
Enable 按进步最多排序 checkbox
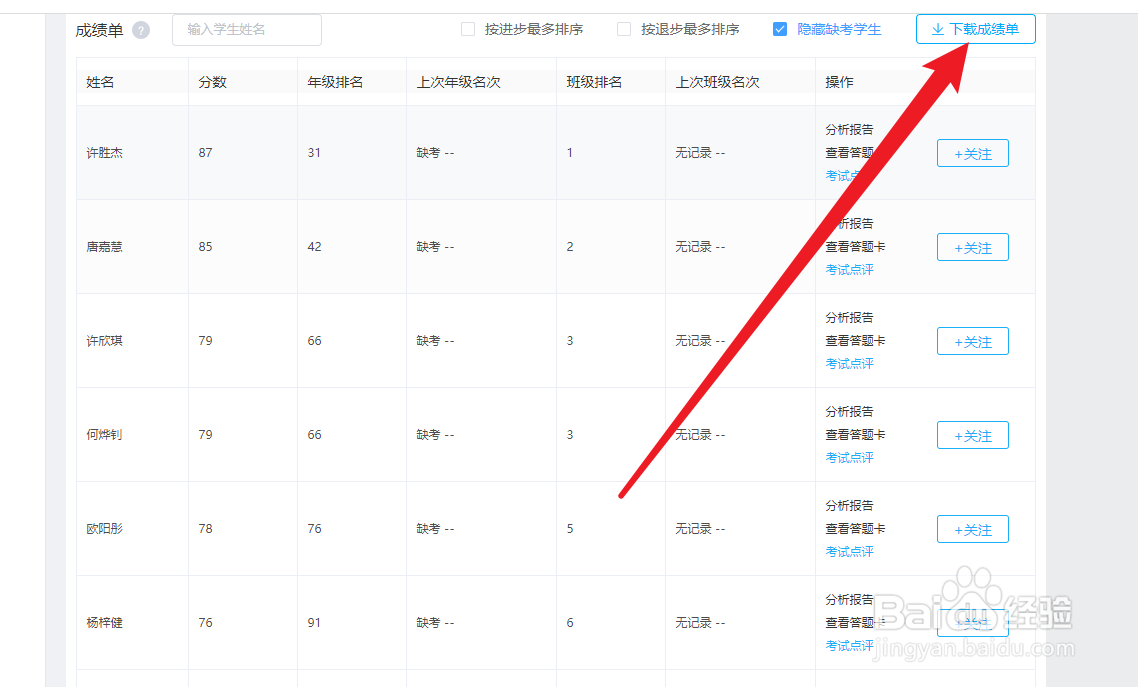click(x=468, y=29)
